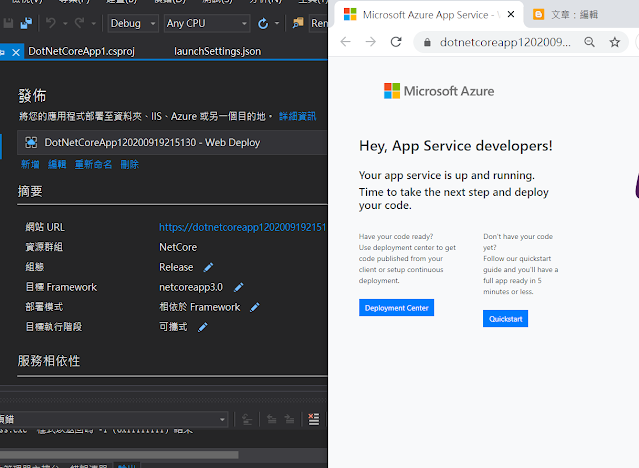Bookmark this page with the star icon
The width and height of the screenshot is (639, 468).
(615, 43)
